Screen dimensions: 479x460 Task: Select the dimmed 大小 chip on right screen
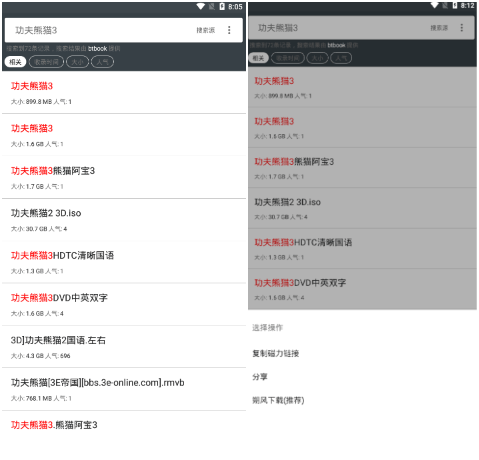[317, 58]
